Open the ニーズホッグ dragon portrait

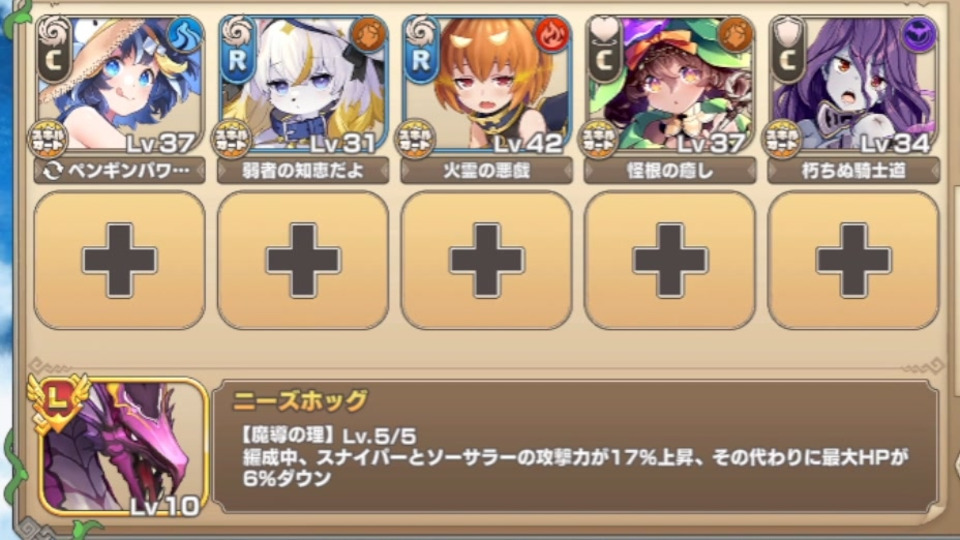click(122, 447)
